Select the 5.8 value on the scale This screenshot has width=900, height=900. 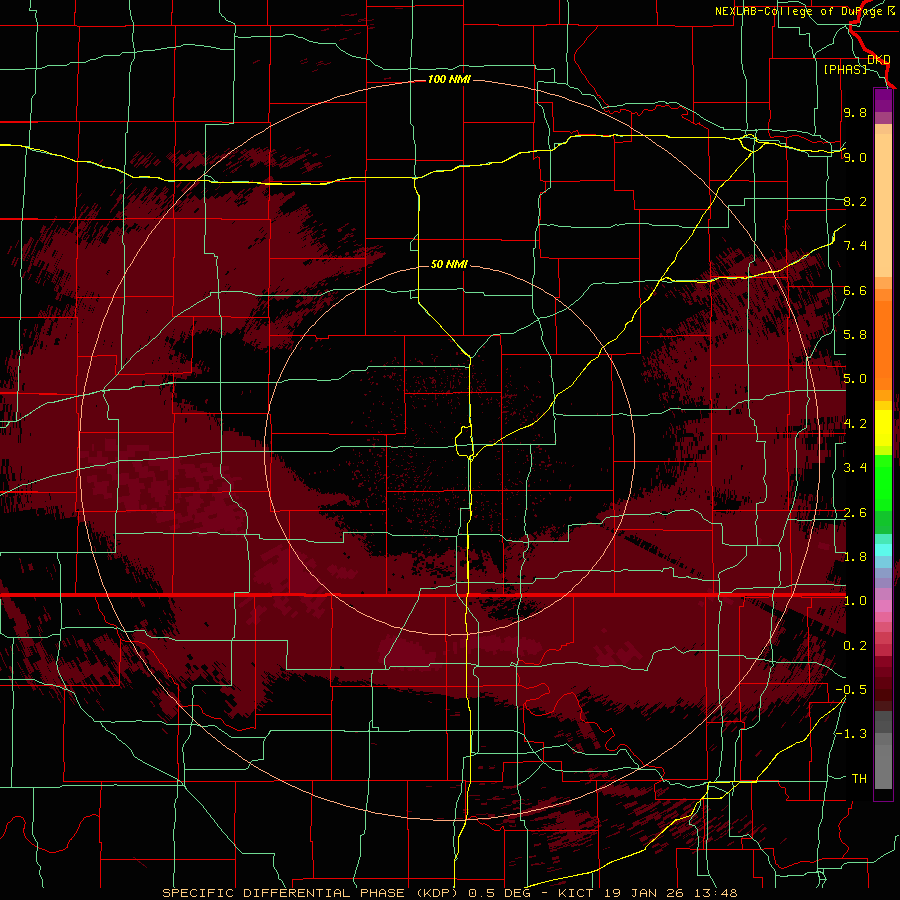pos(855,335)
